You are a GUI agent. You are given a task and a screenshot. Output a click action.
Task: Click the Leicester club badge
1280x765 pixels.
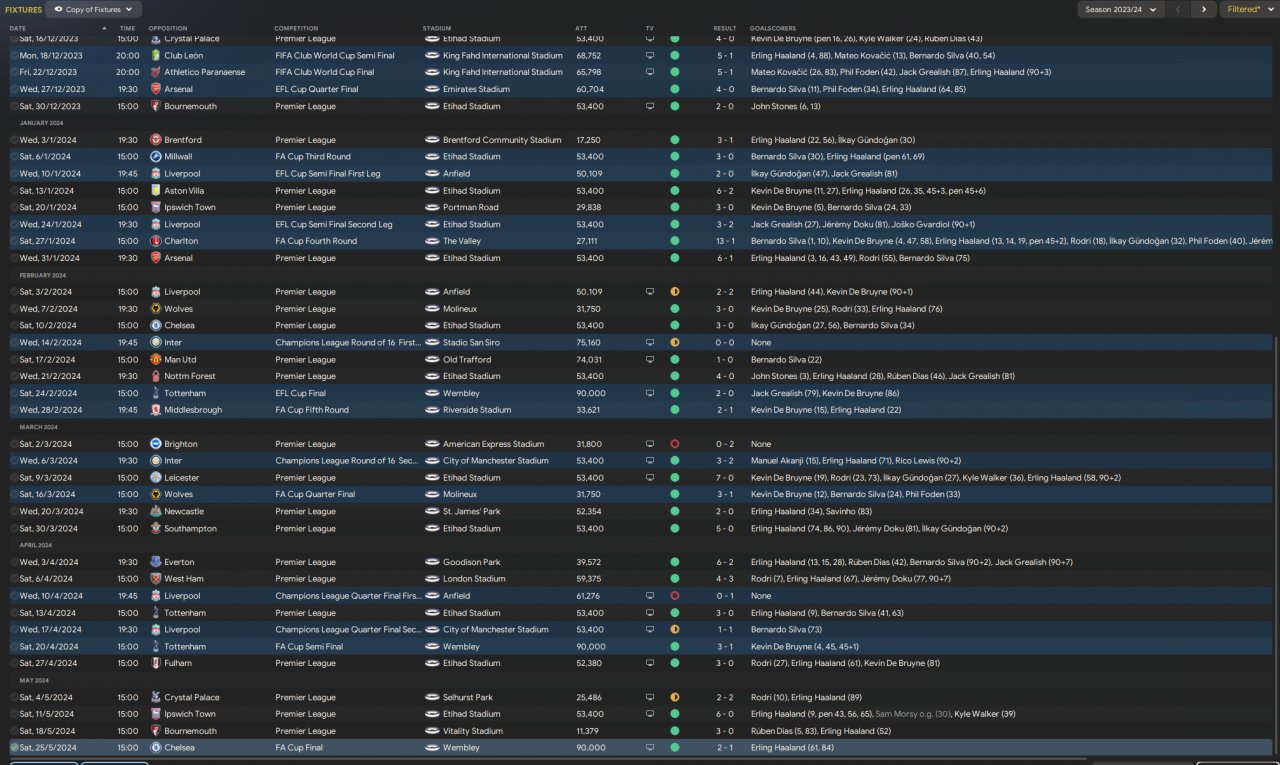click(155, 478)
